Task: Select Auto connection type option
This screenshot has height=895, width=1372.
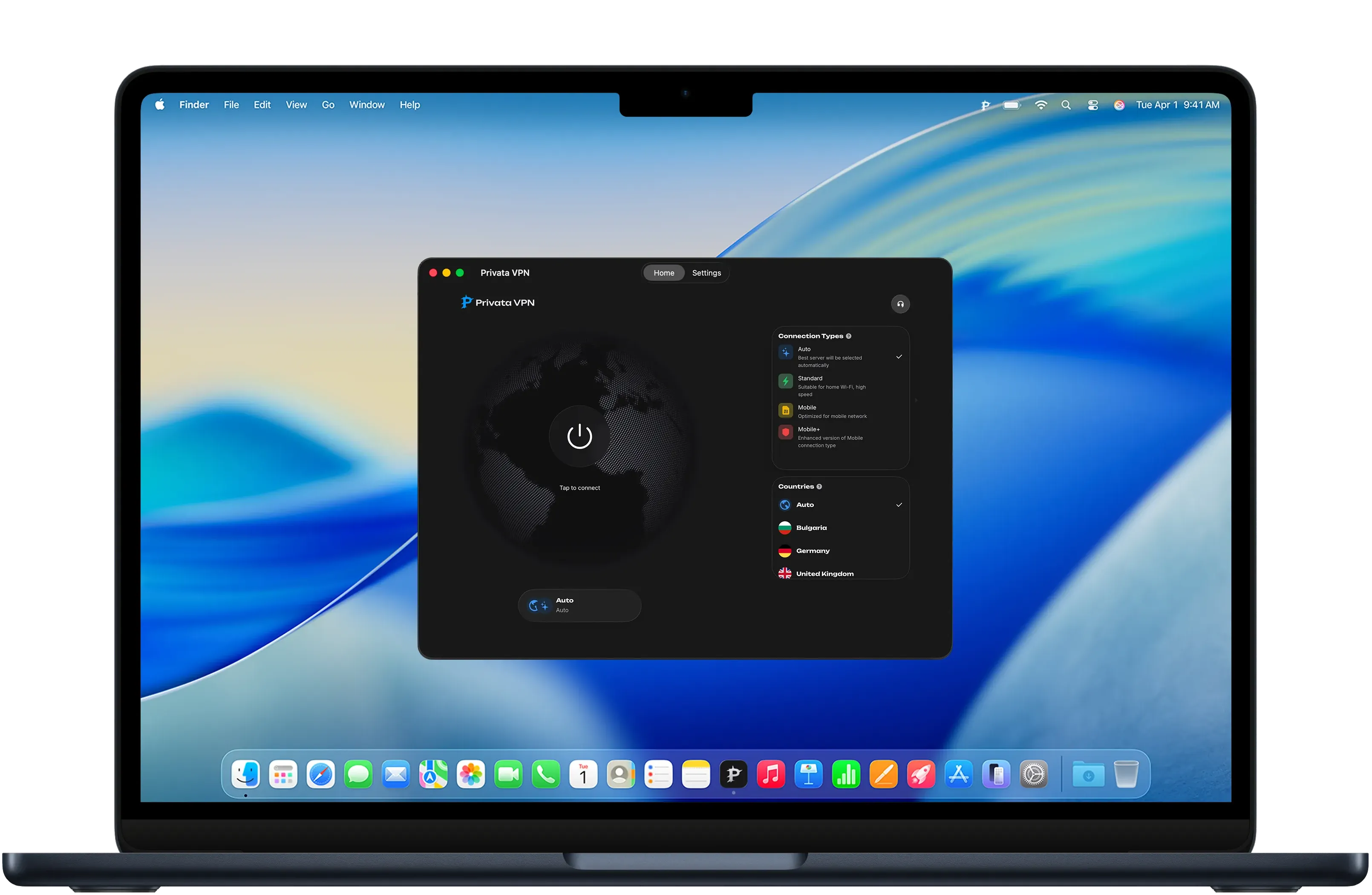Action: (x=830, y=356)
